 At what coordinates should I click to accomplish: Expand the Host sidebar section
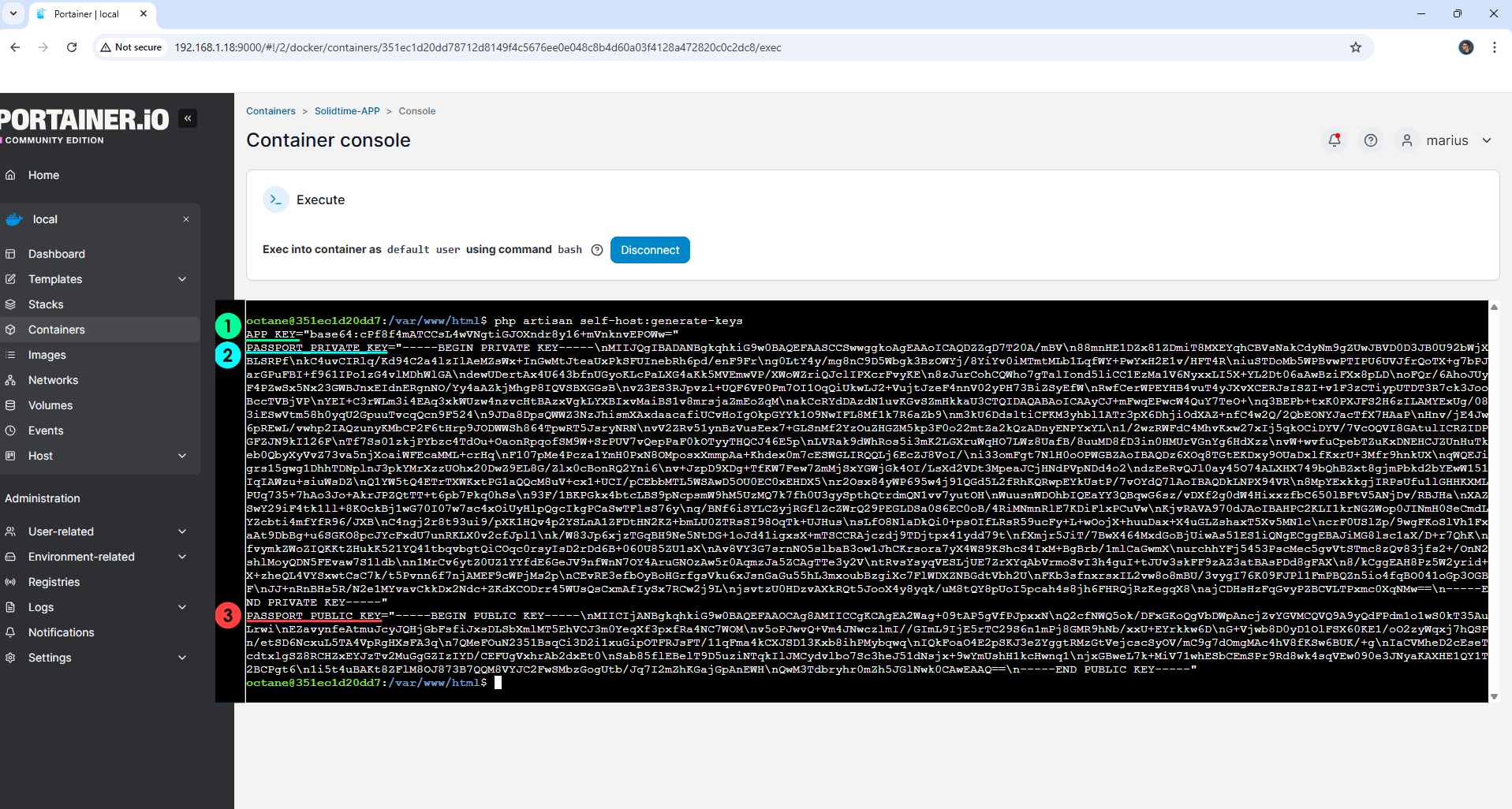tap(182, 456)
